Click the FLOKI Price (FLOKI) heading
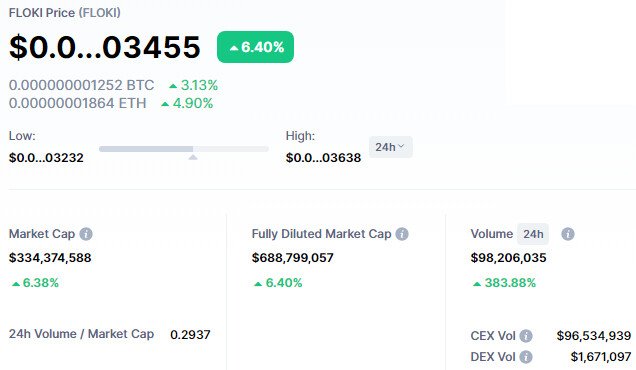Screen dimensions: 636x370 coord(64,13)
